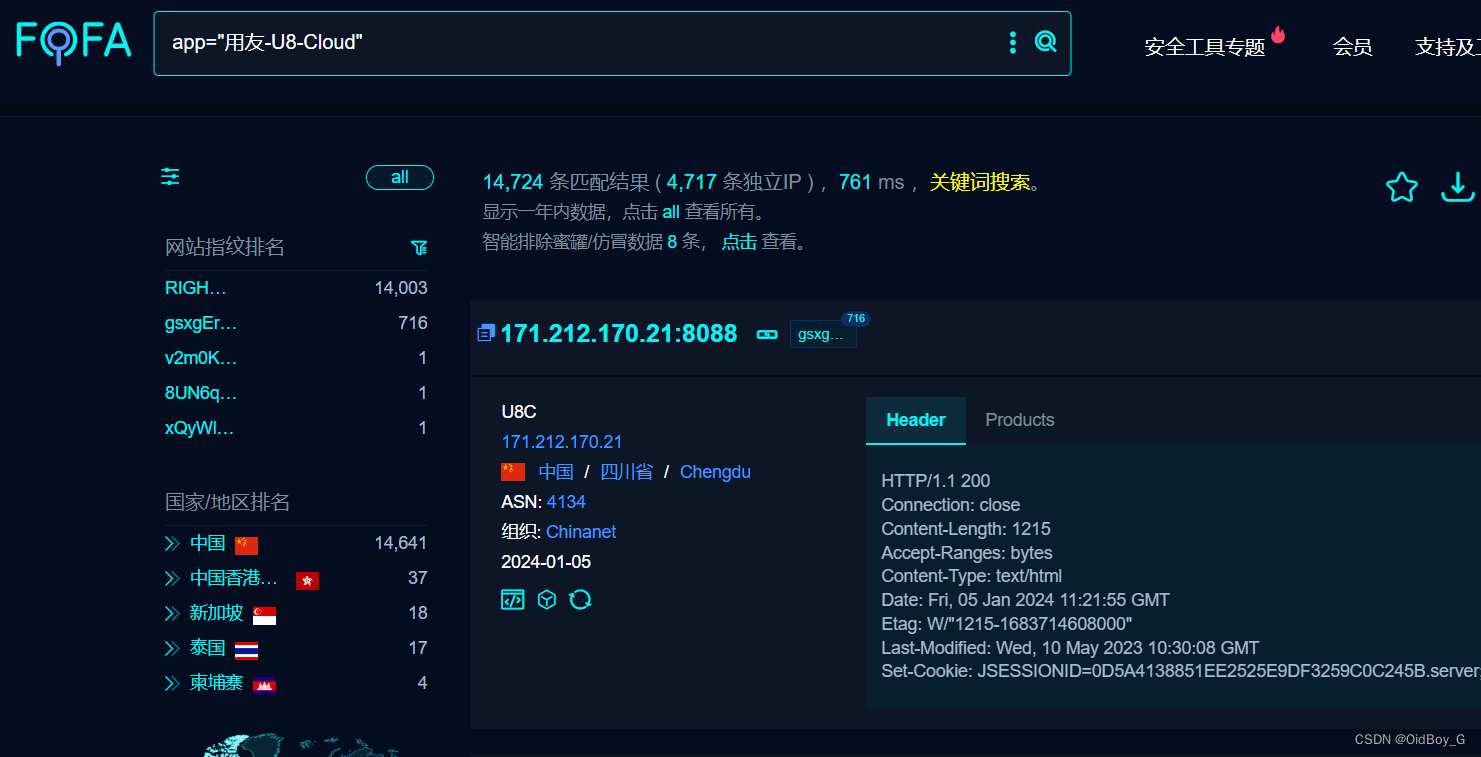Open the 会员 menu item
The width and height of the screenshot is (1481, 757).
[x=1352, y=47]
